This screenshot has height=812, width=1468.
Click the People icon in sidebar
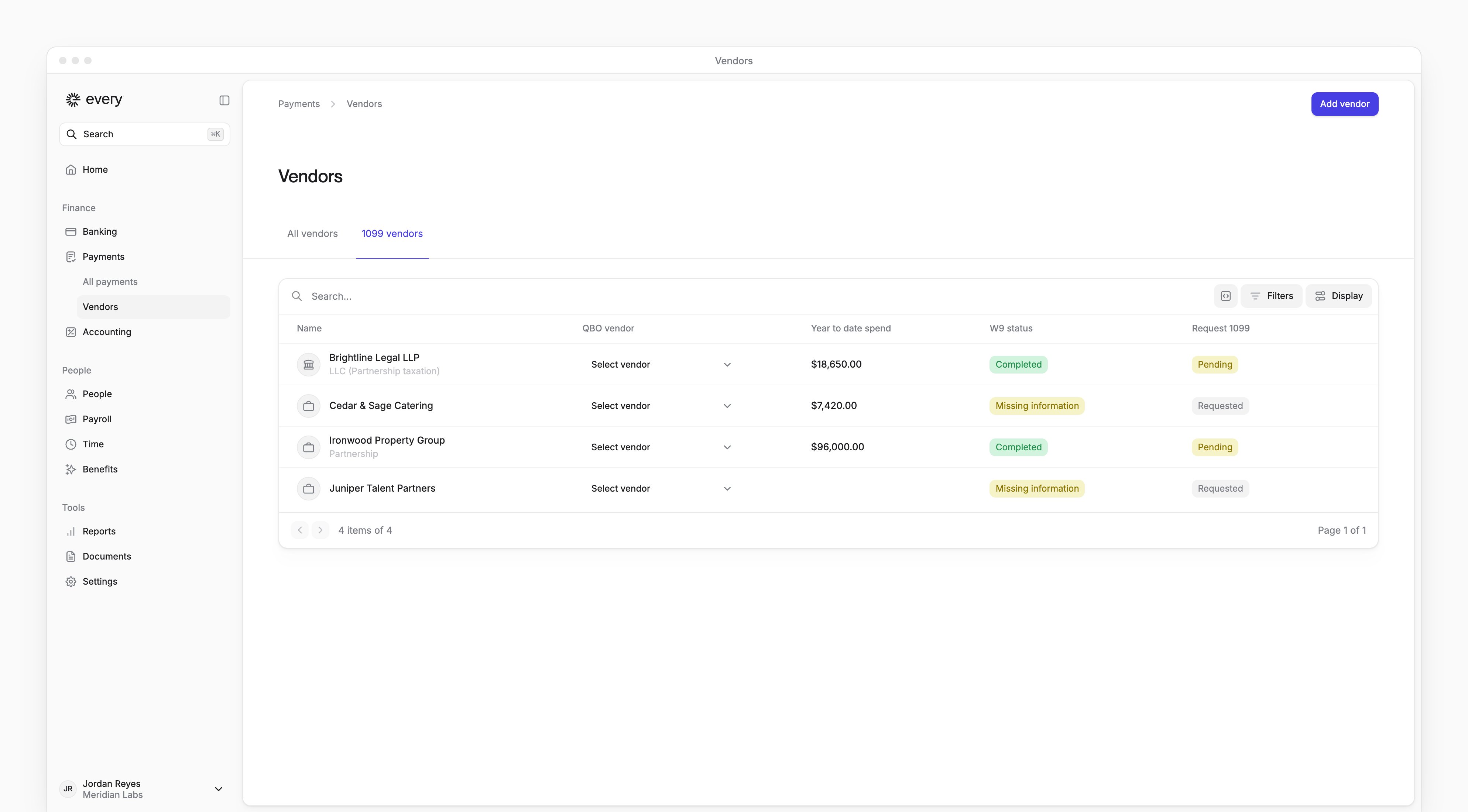(x=71, y=394)
